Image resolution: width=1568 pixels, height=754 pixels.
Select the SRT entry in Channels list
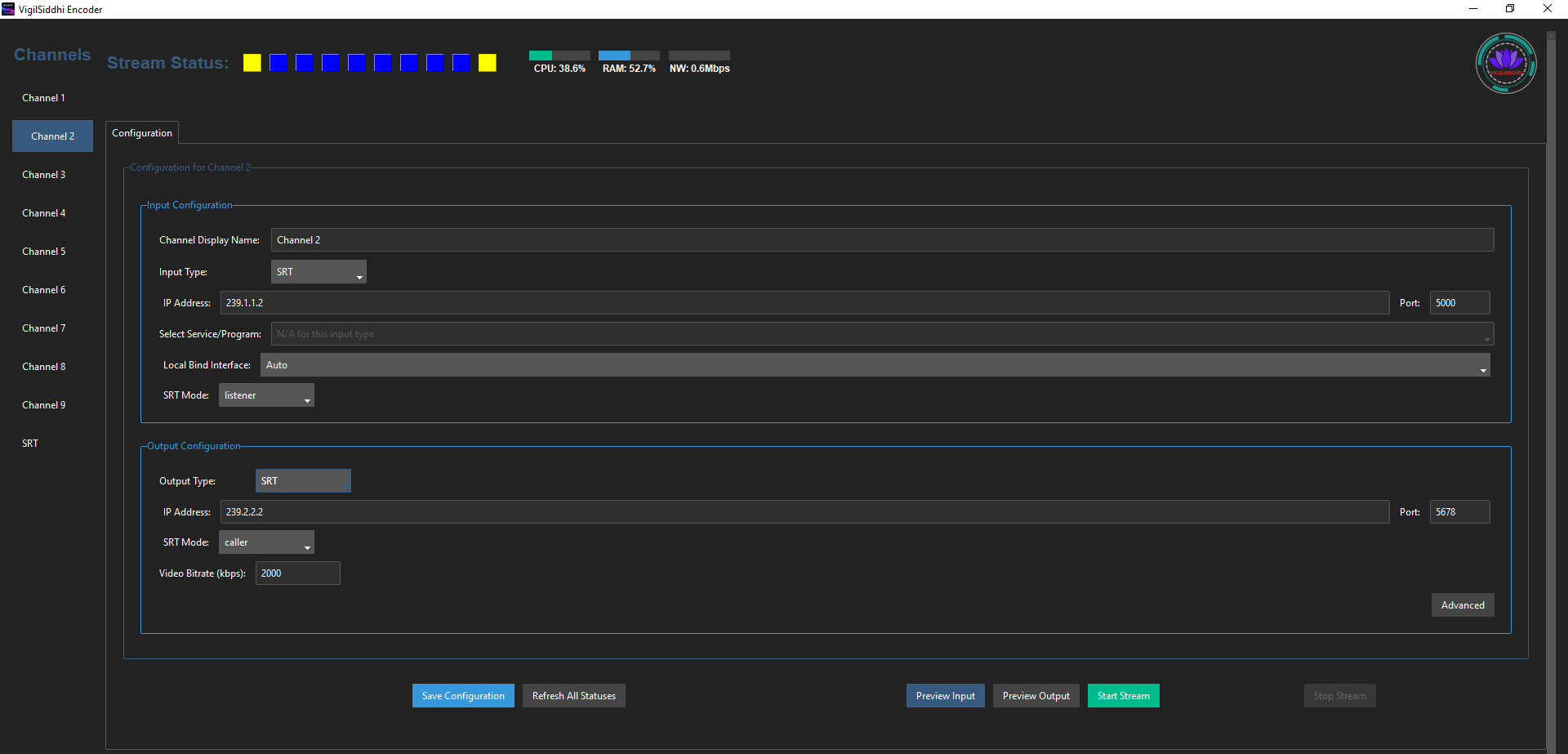coord(30,444)
